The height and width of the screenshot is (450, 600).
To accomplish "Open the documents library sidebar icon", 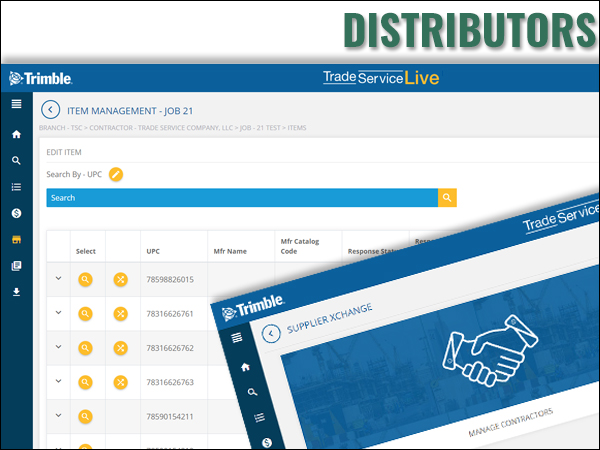I will coord(16,266).
